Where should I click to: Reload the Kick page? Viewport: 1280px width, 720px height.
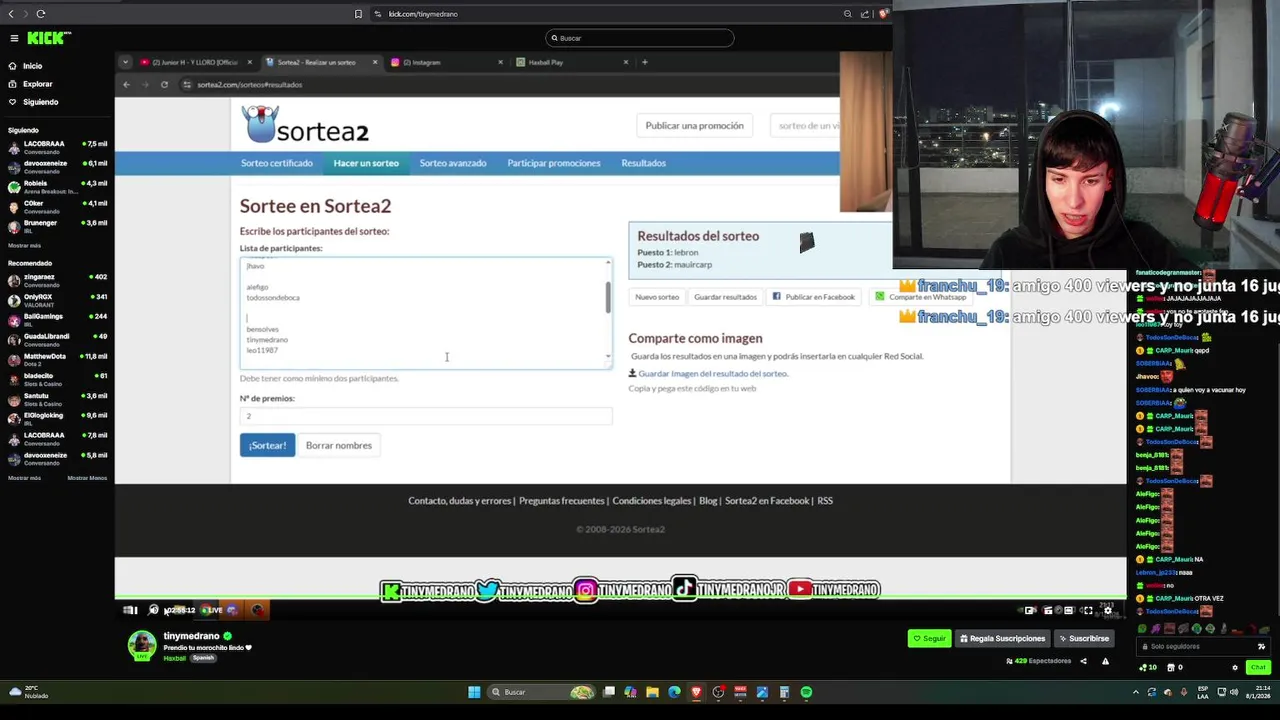[x=41, y=14]
